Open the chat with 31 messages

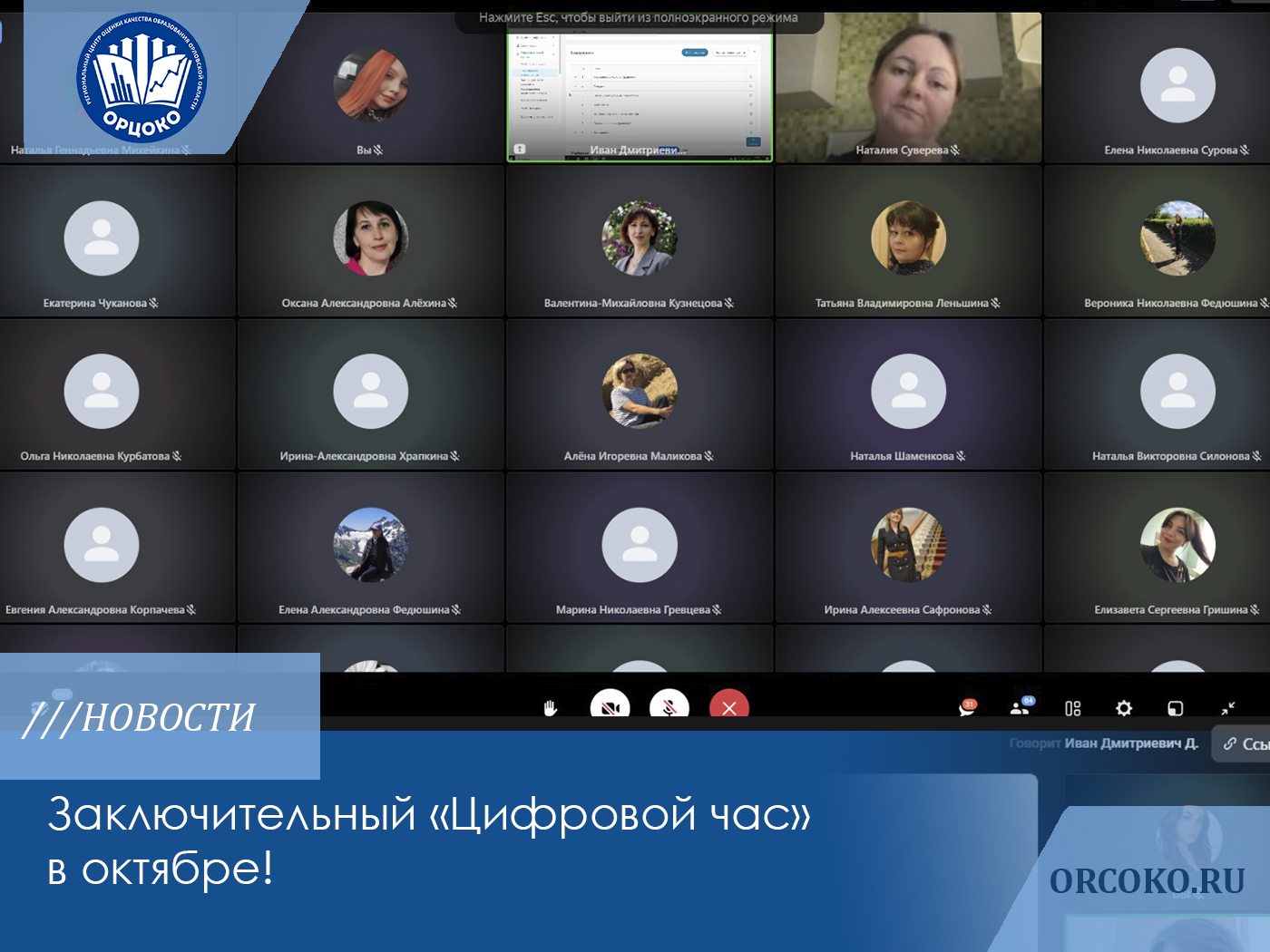click(967, 708)
